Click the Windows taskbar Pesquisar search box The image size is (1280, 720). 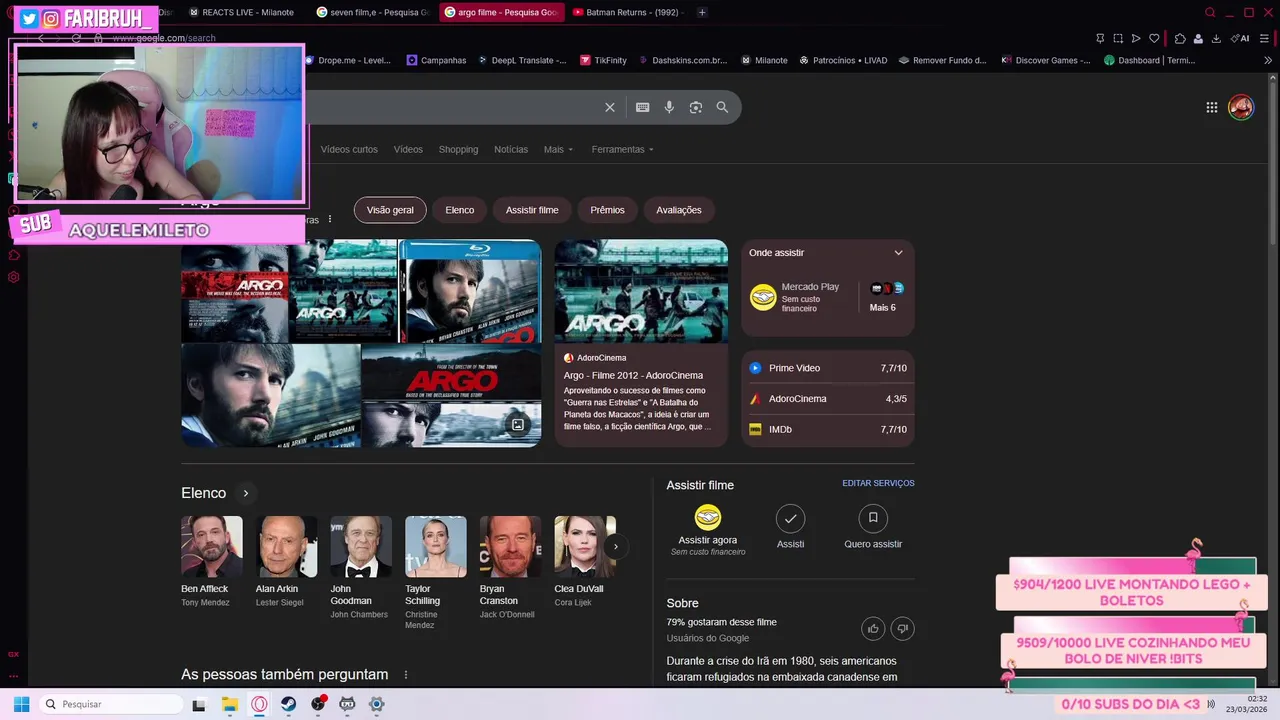click(110, 704)
